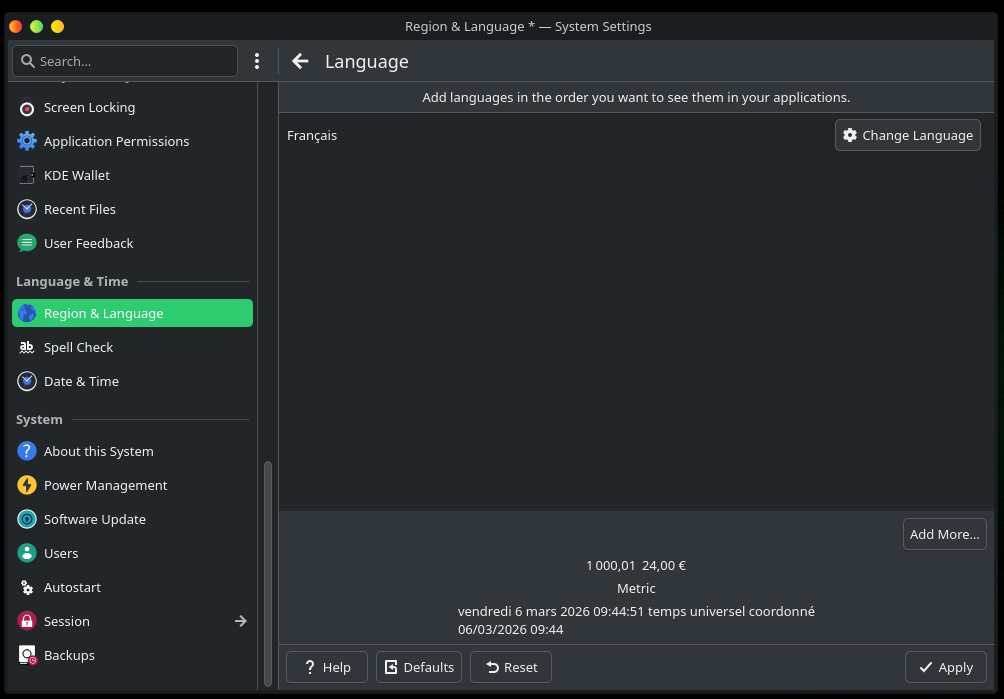This screenshot has height=699, width=1004.
Task: Focus the Search input field
Action: point(130,62)
